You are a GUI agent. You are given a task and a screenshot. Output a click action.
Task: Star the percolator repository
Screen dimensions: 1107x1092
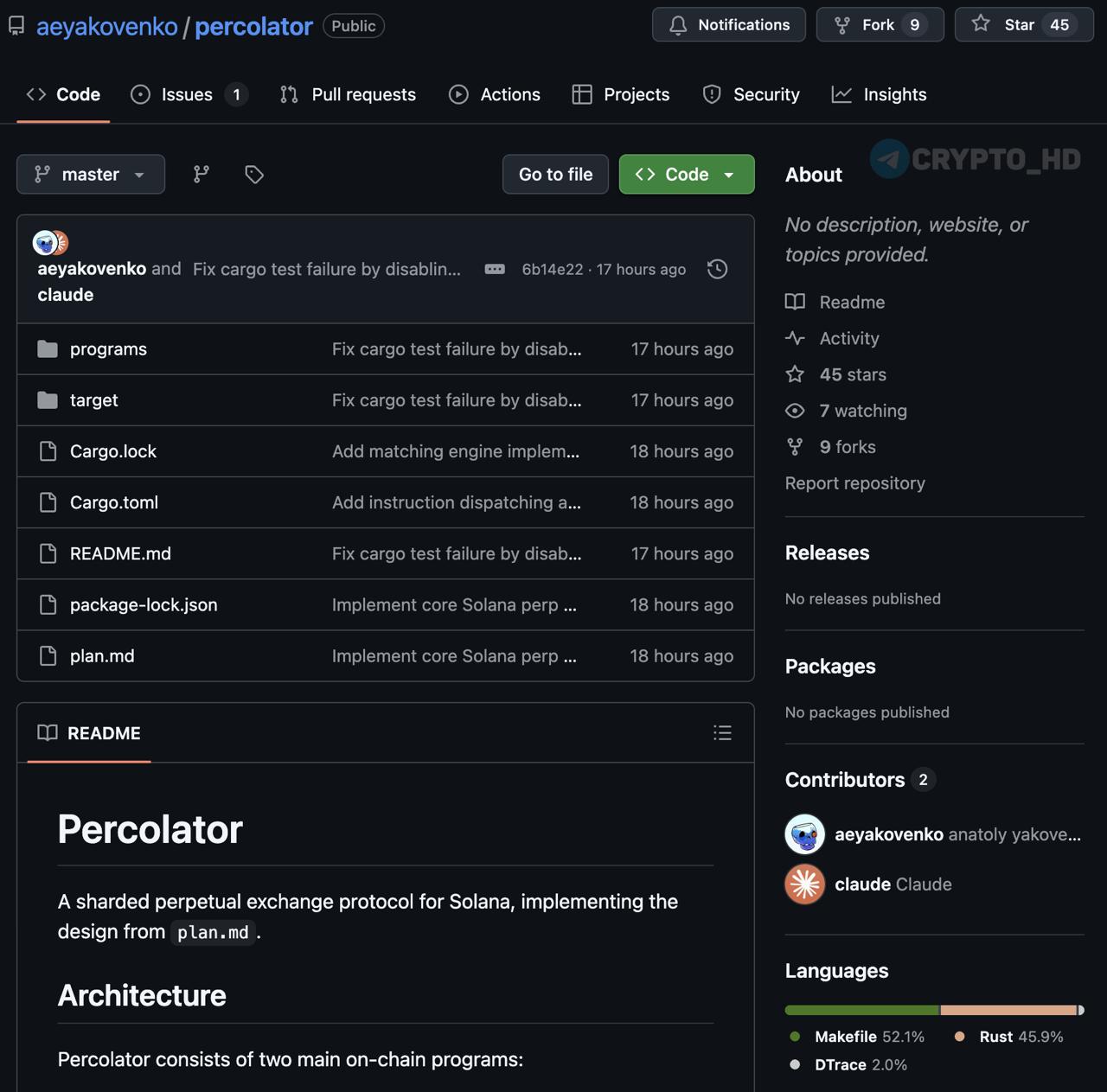coord(1023,25)
